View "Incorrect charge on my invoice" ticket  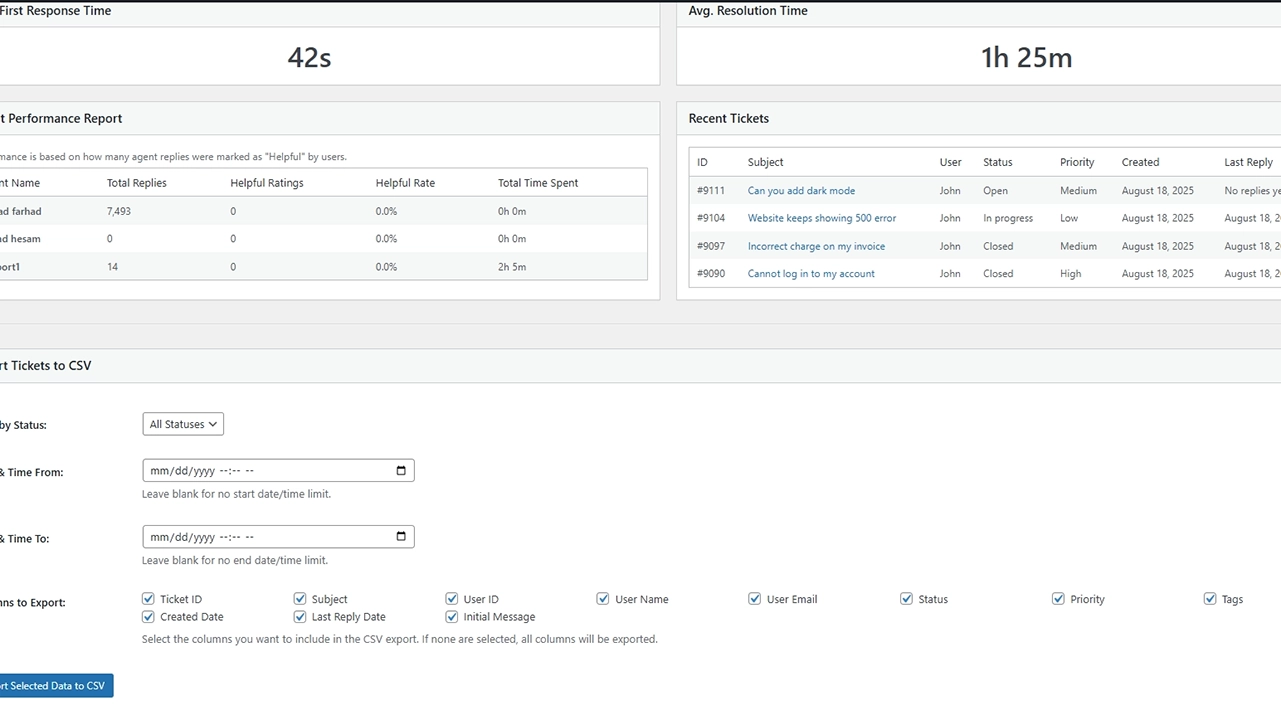point(816,246)
